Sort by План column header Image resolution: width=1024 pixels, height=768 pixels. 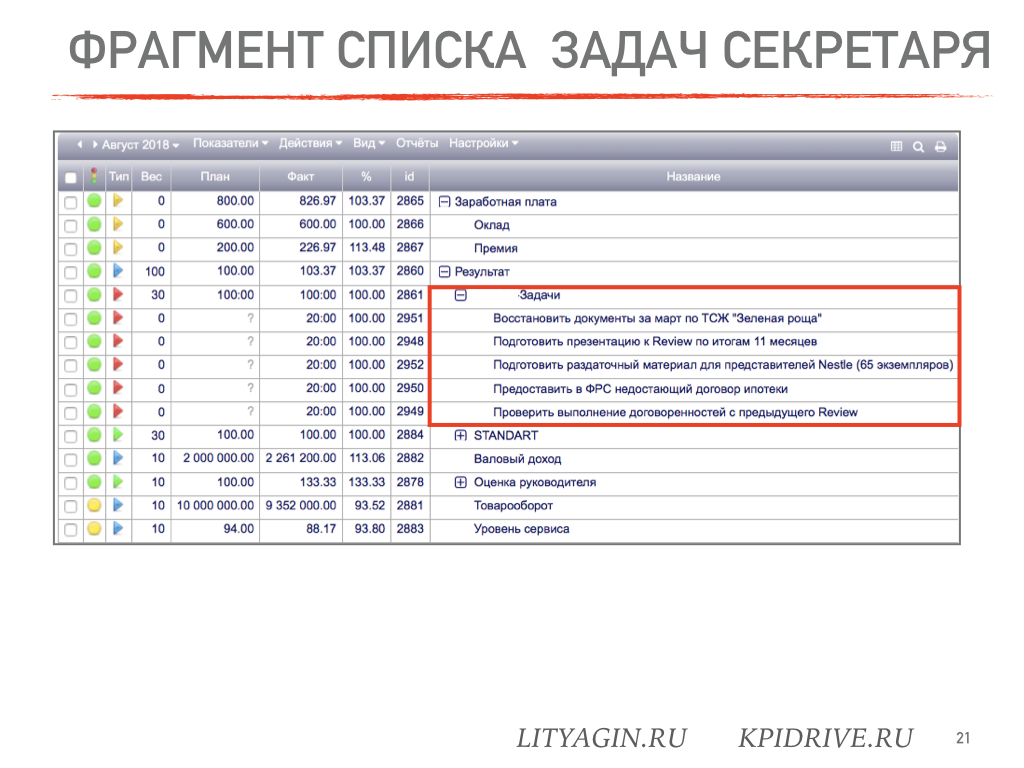point(215,176)
